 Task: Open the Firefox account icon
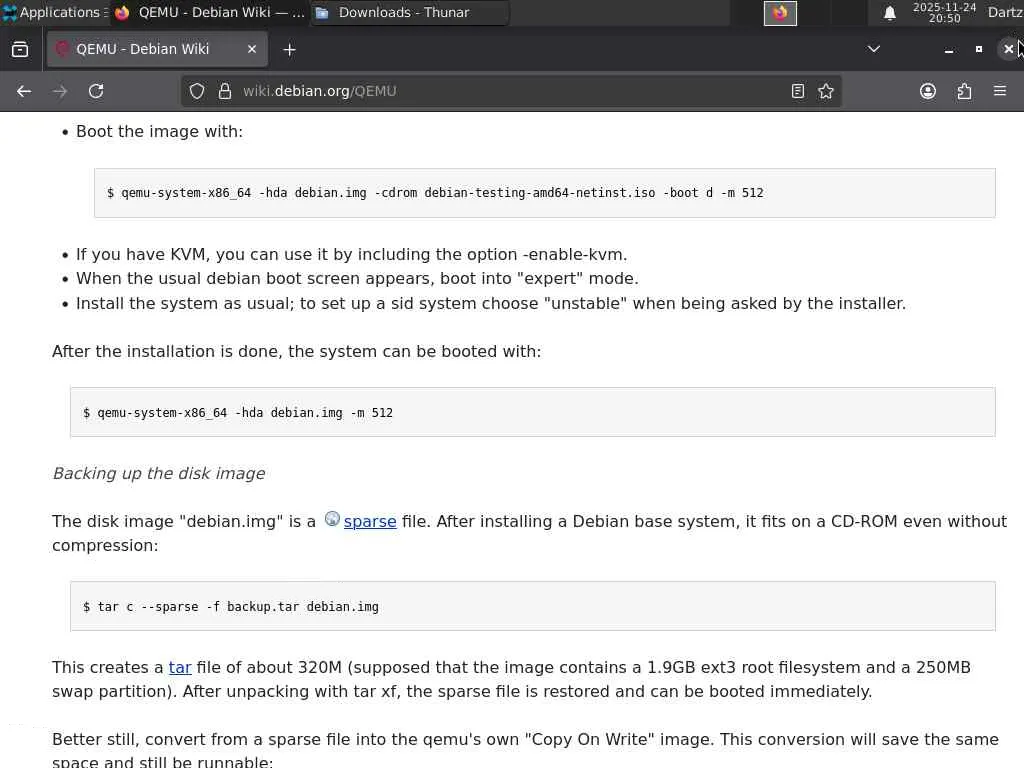tap(928, 91)
